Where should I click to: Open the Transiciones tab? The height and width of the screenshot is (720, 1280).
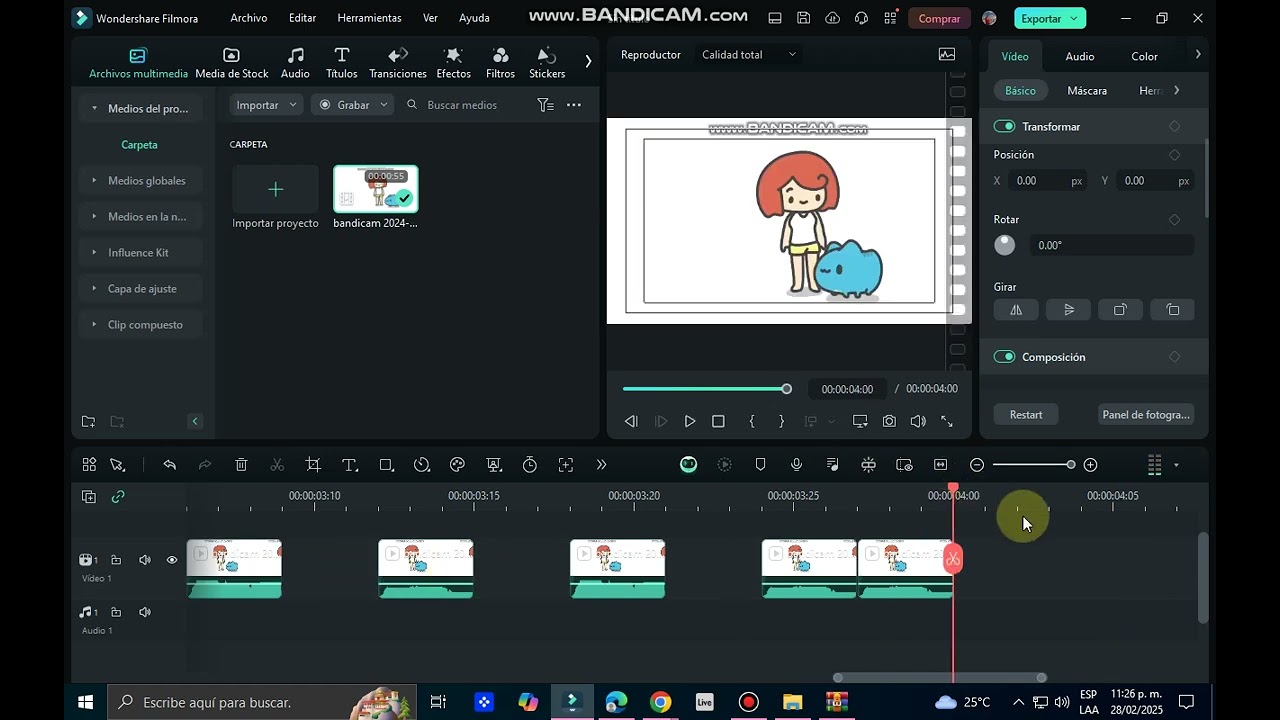[x=398, y=63]
